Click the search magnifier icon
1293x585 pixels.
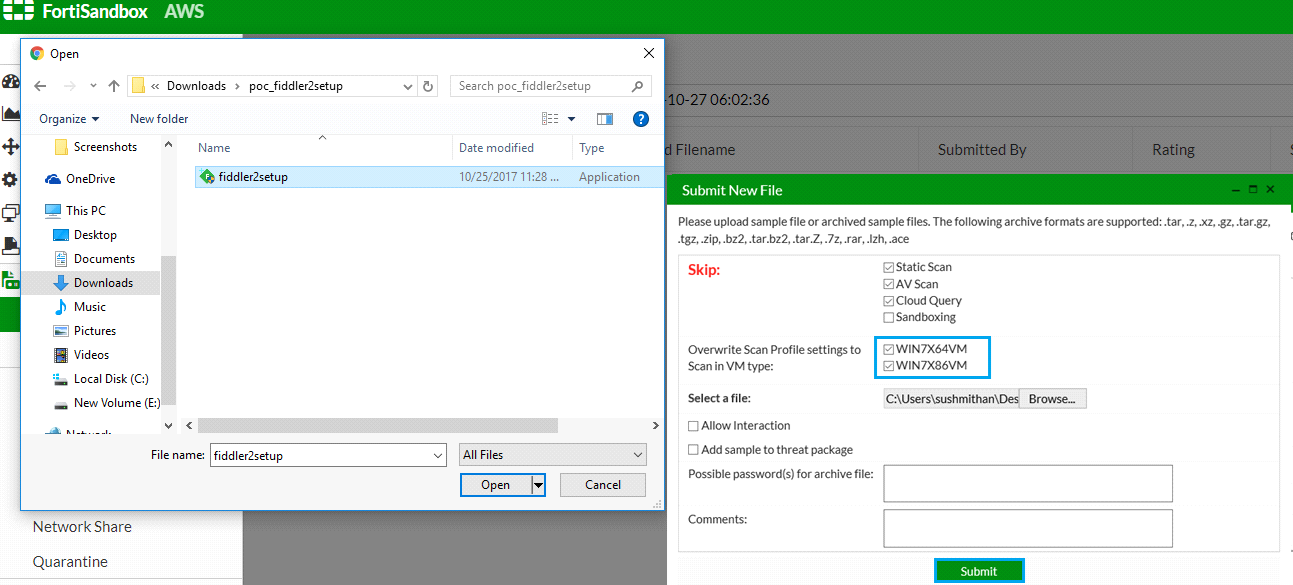point(638,86)
